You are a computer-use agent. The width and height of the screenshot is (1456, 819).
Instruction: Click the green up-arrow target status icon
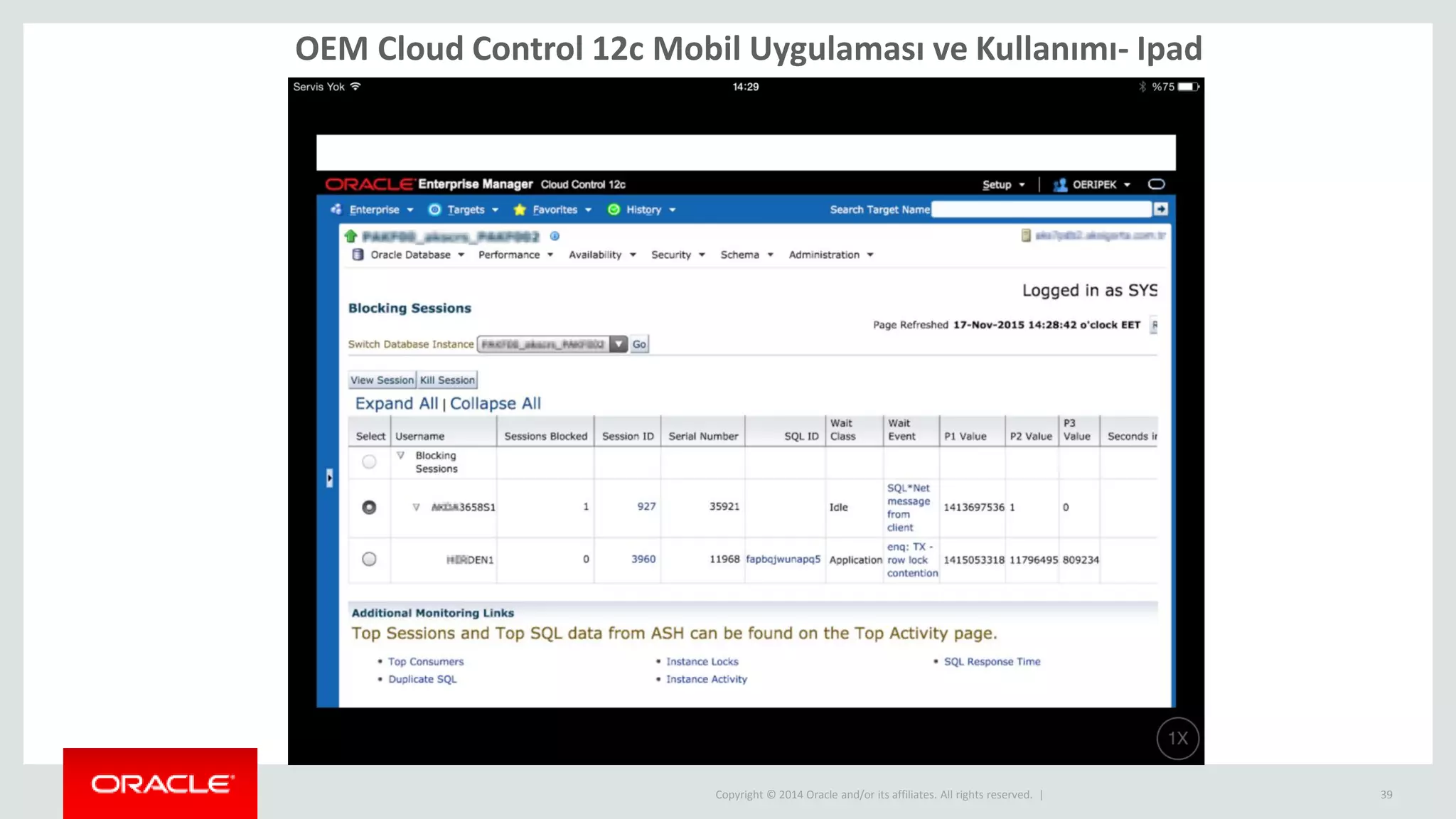(350, 236)
